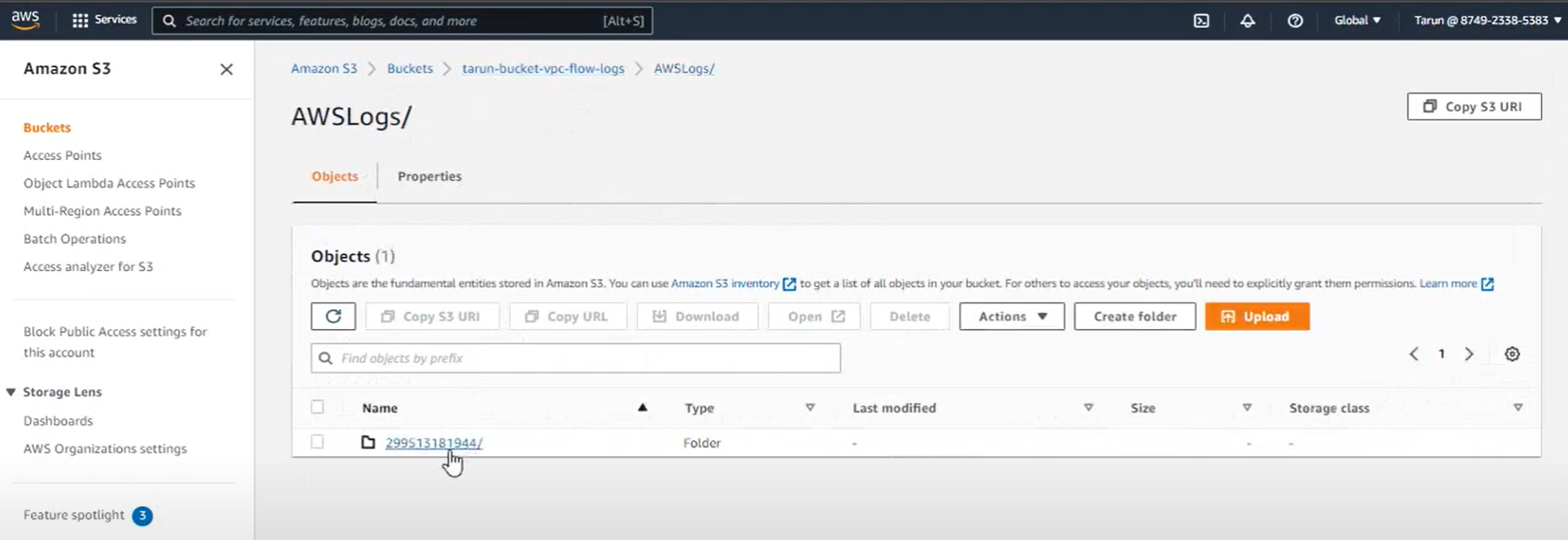Click the Copy URL button

[x=568, y=317]
